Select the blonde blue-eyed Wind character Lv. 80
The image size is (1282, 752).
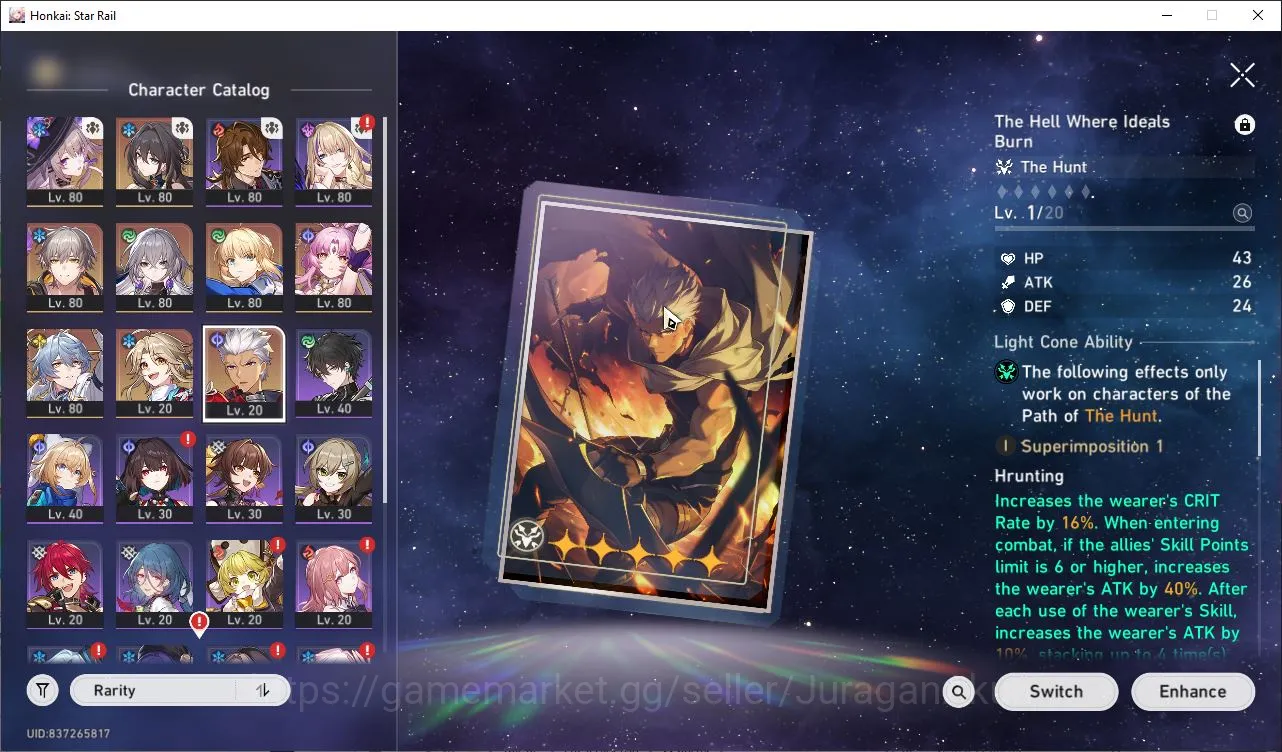[244, 267]
